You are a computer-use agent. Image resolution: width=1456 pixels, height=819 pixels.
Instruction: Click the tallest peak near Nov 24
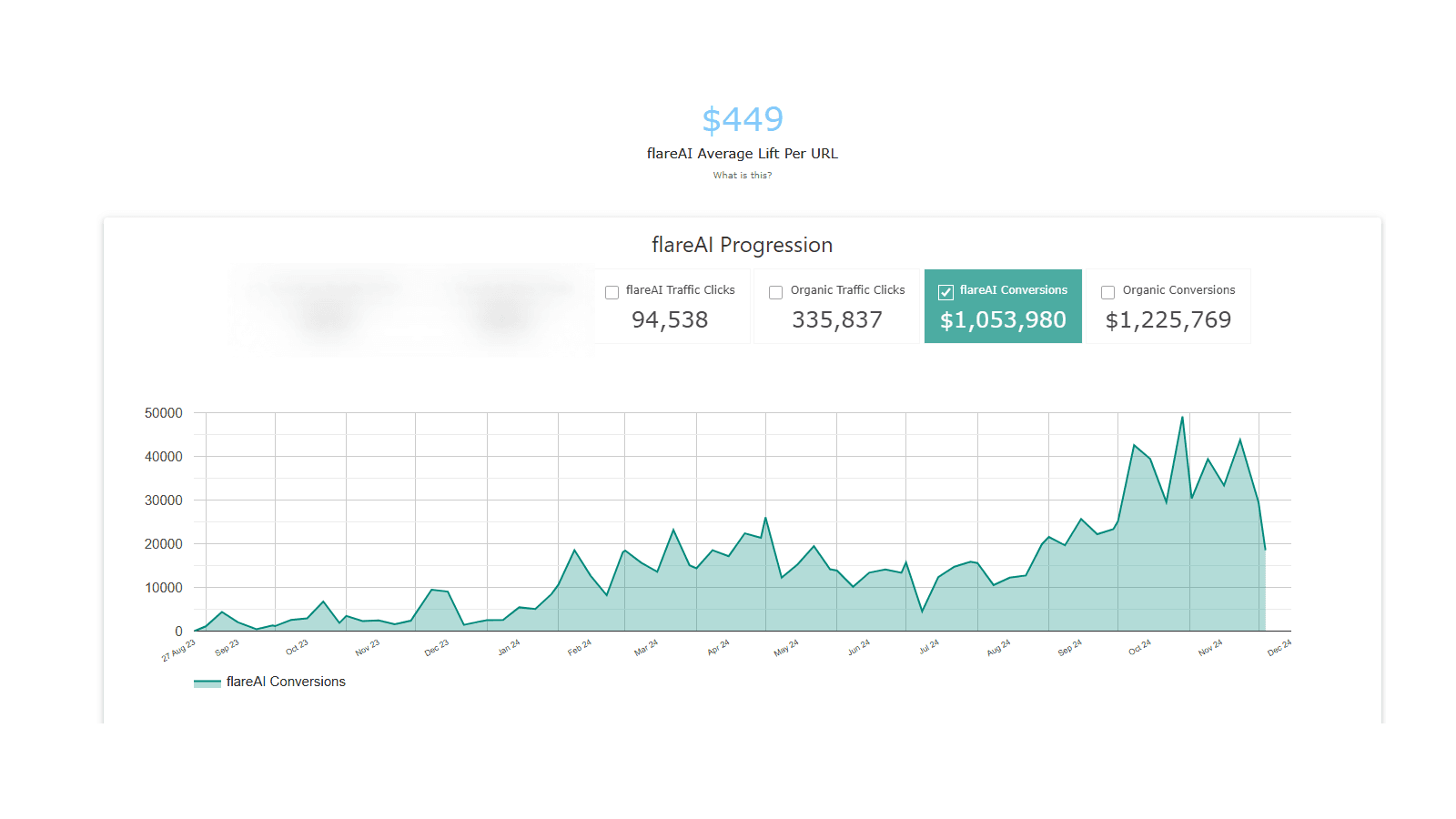coord(1181,419)
